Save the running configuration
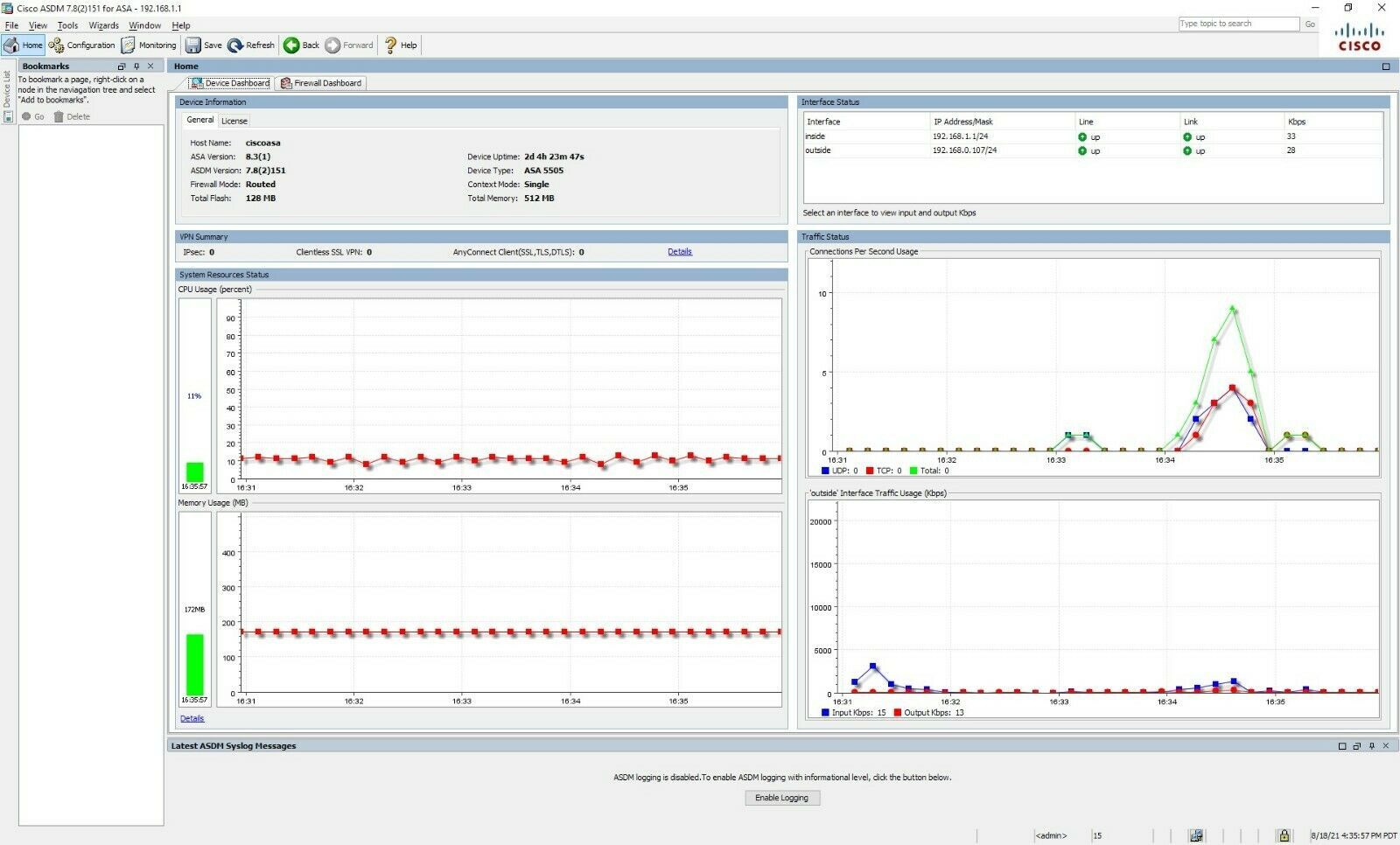Image resolution: width=1400 pixels, height=845 pixels. [203, 45]
